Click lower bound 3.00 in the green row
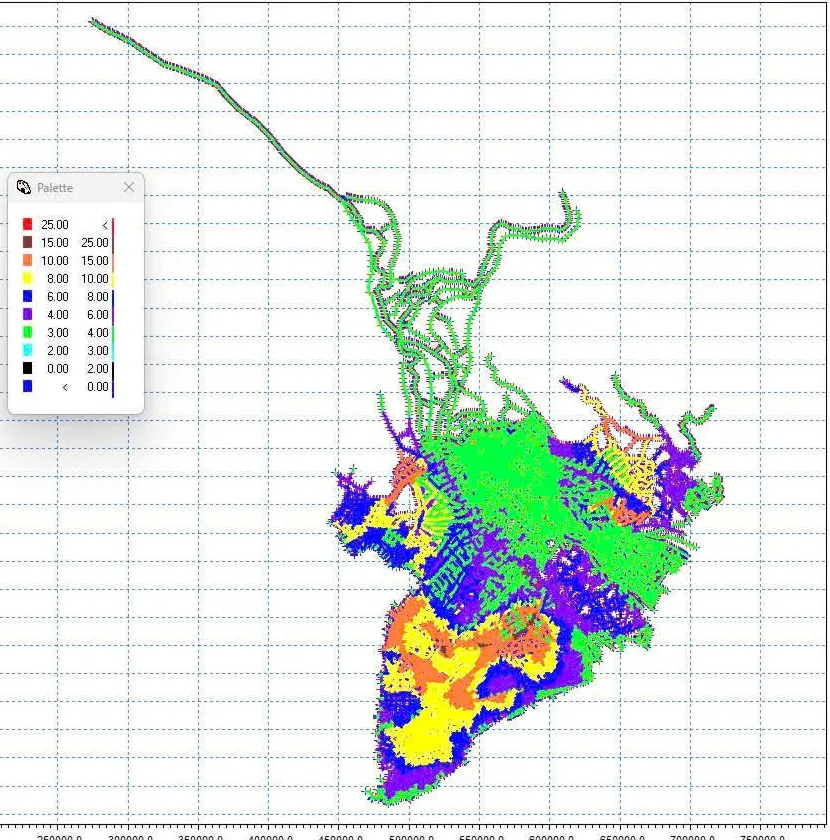The image size is (830, 840). click(58, 333)
